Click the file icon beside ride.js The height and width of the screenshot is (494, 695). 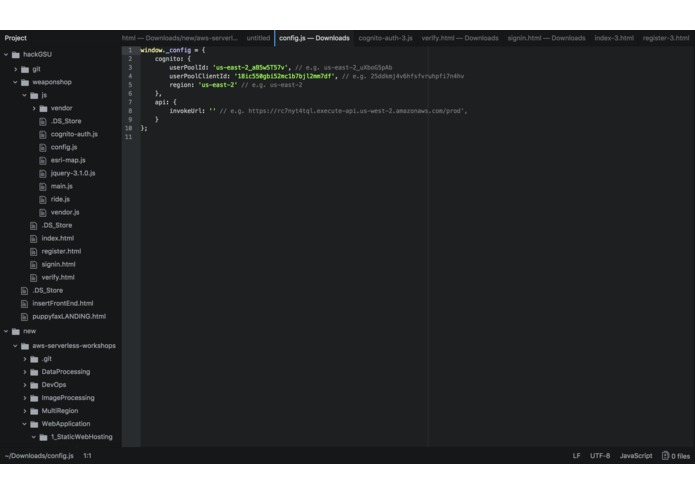pyautogui.click(x=43, y=199)
